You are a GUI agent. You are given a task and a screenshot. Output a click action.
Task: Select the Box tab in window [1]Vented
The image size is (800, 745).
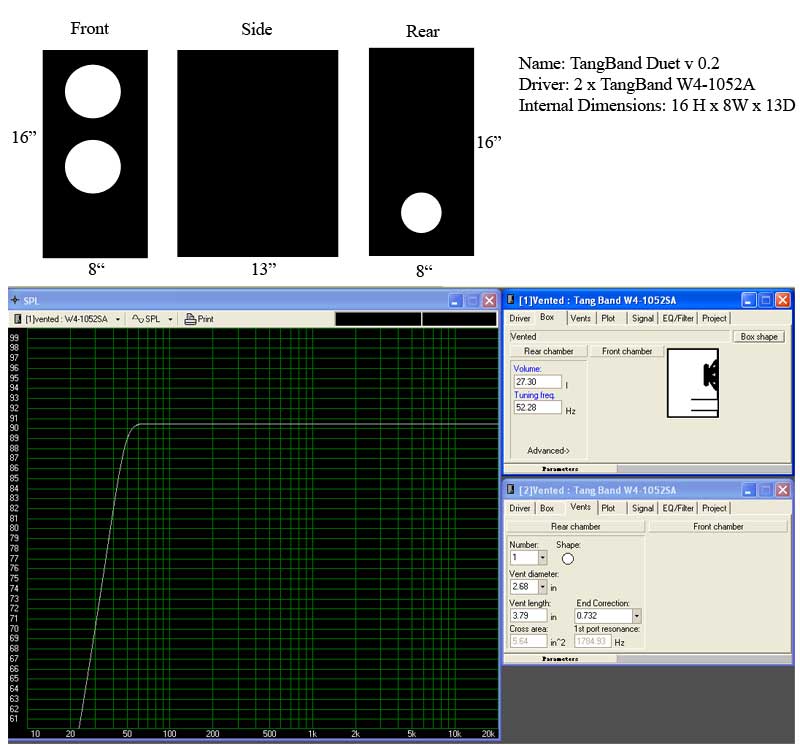click(547, 317)
